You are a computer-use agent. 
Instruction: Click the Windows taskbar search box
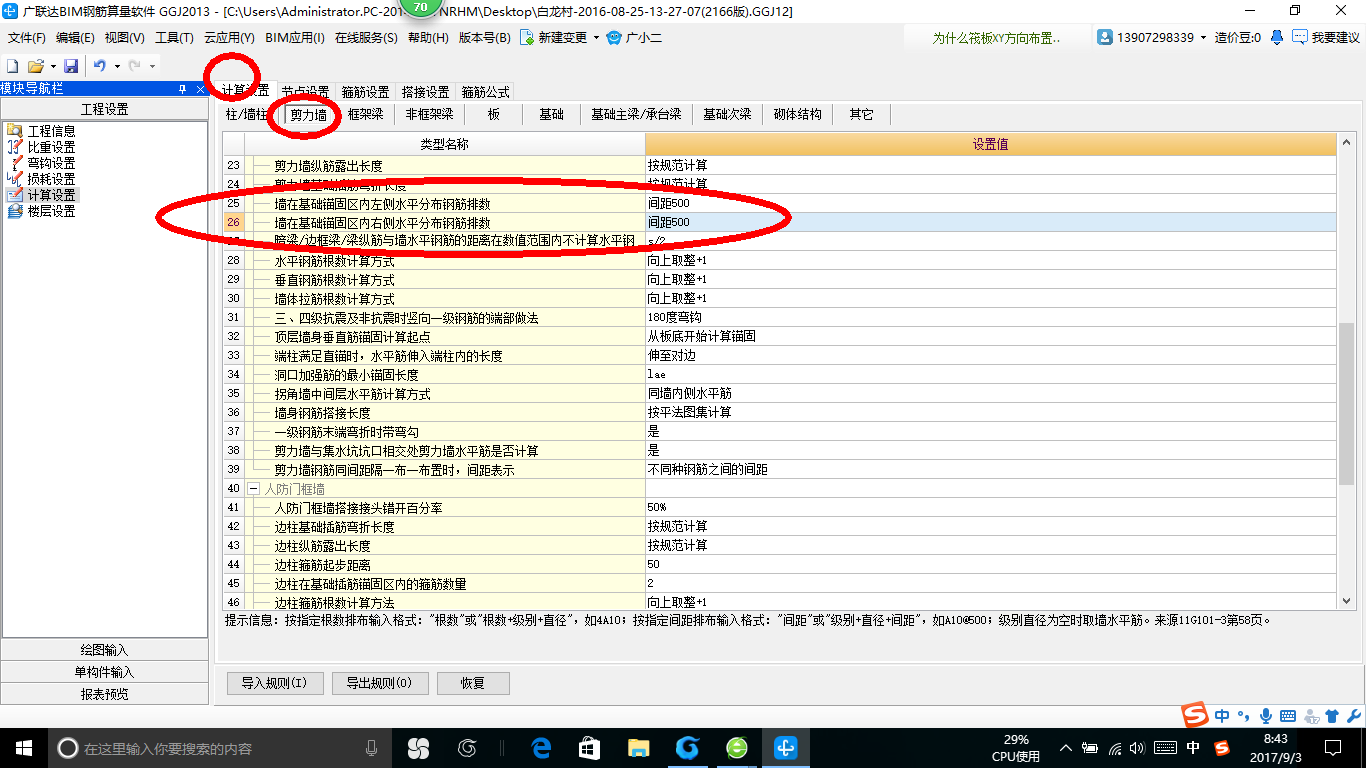218,747
